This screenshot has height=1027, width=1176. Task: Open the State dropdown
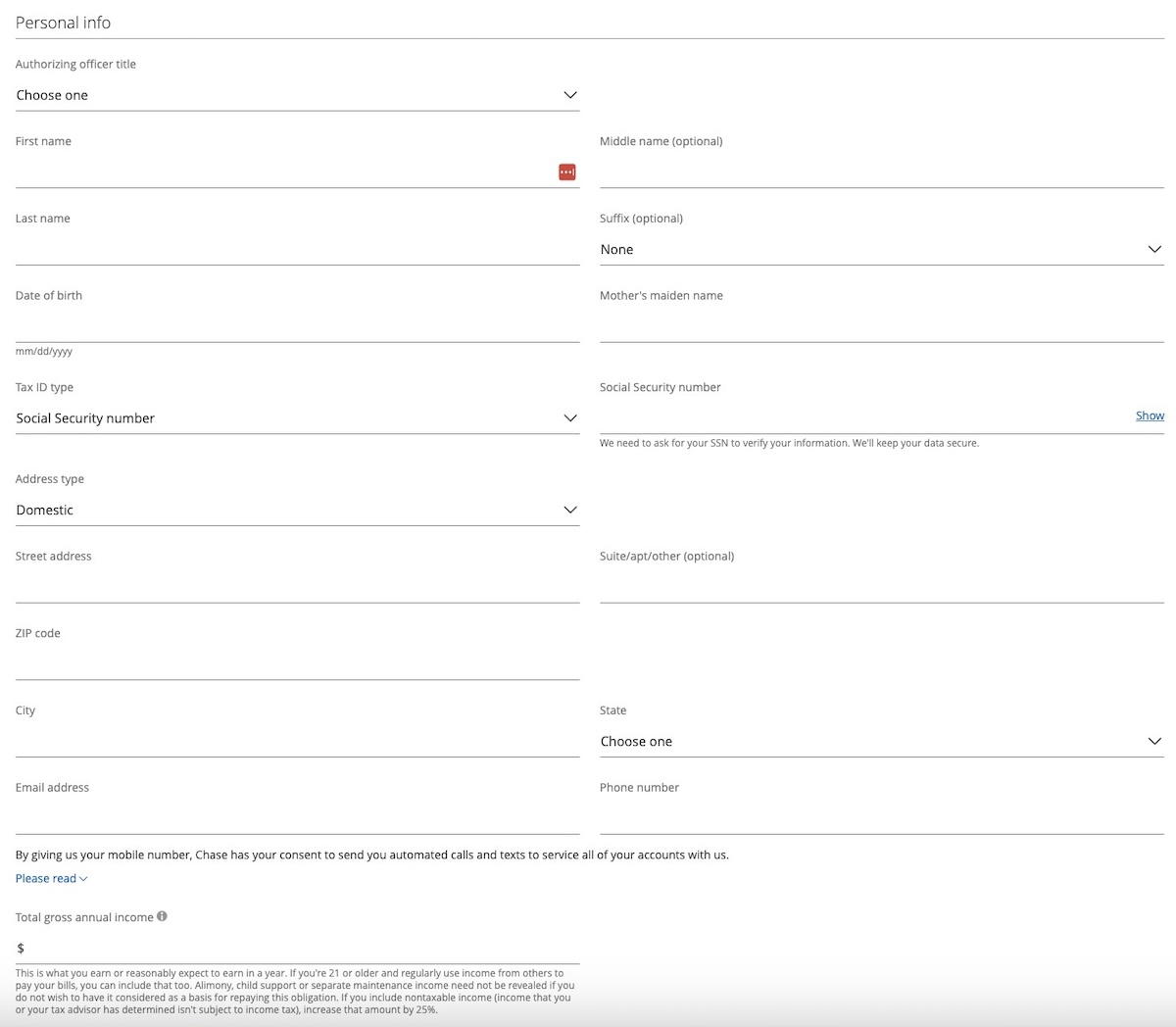pyautogui.click(x=881, y=742)
